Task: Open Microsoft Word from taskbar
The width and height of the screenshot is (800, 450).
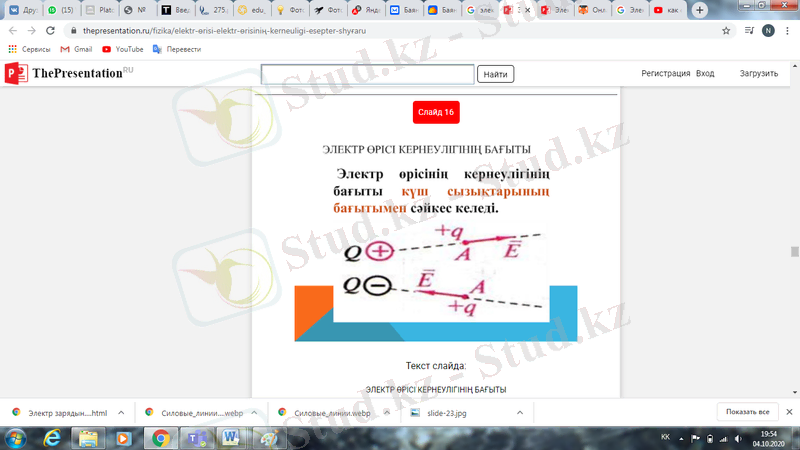Action: (232, 439)
